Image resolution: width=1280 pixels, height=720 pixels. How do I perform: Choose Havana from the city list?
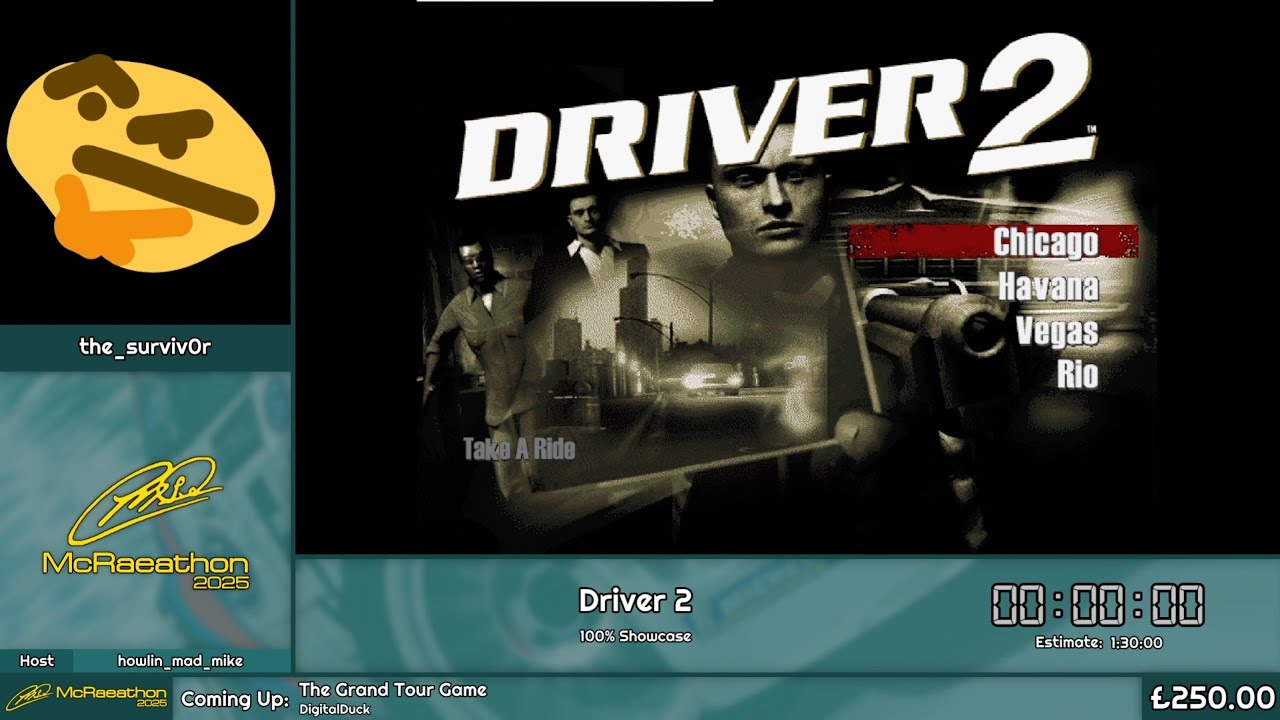click(1048, 288)
